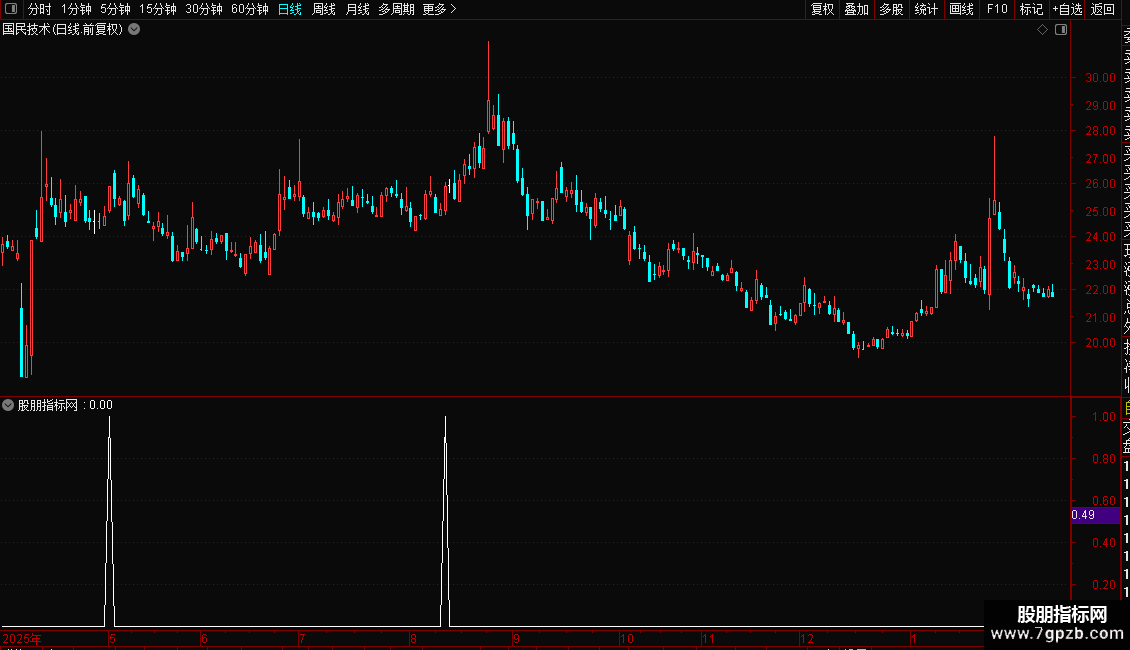Expand the 更多 more periods menu
The image size is (1130, 650).
[440, 9]
